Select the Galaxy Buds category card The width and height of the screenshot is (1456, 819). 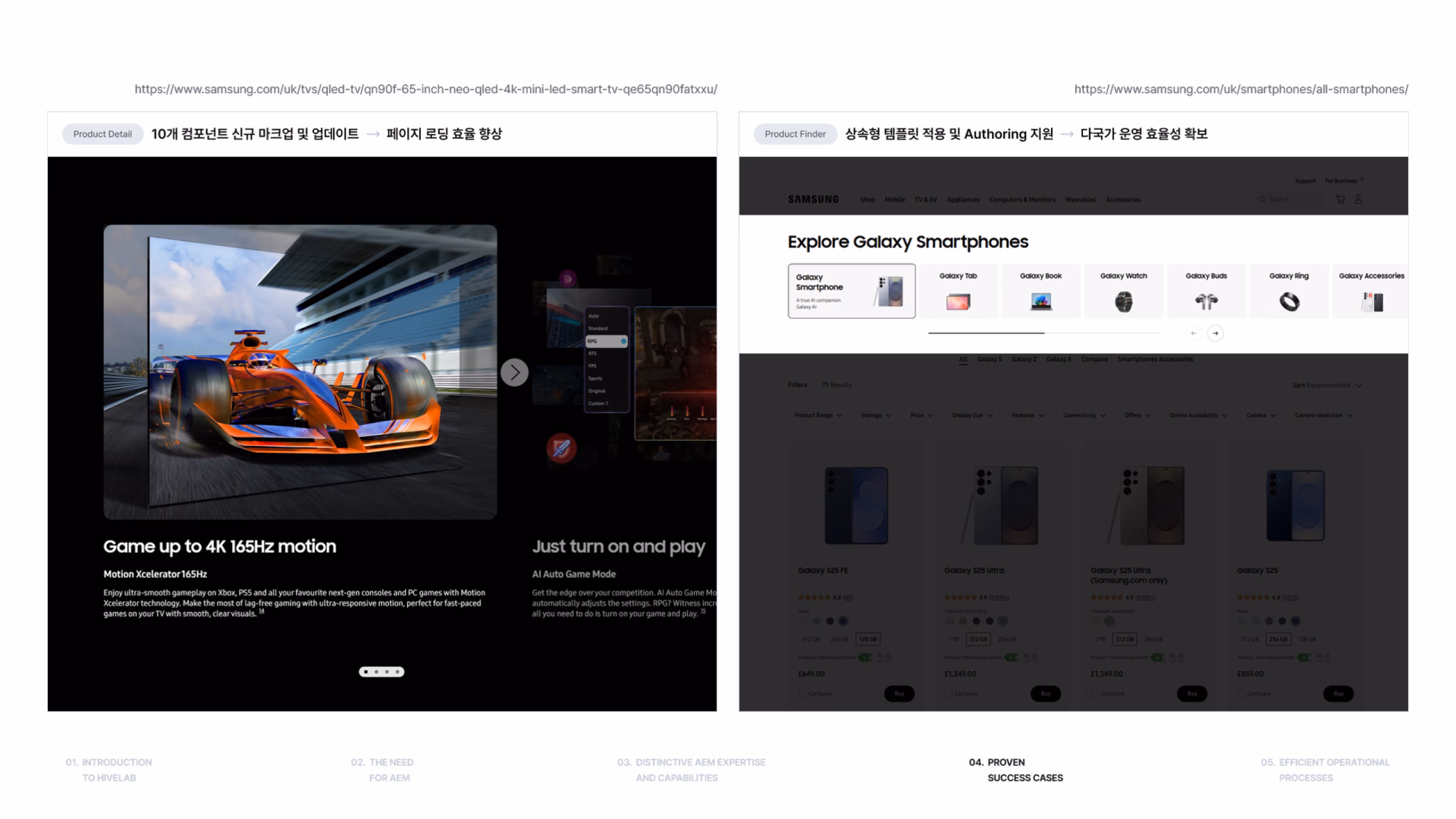[x=1206, y=291]
